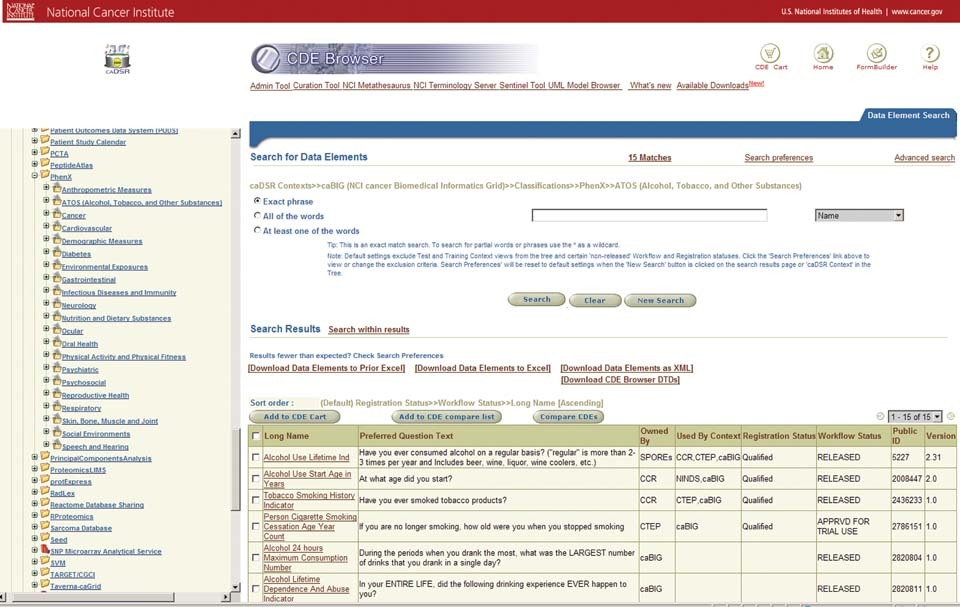Open the Advanced search link

pyautogui.click(x=924, y=157)
